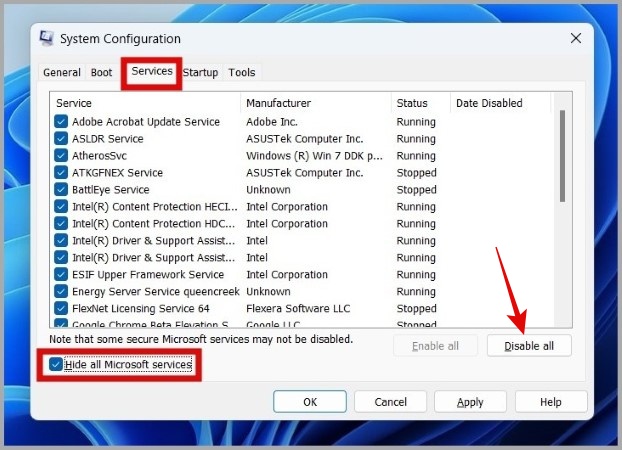This screenshot has width=622, height=450.
Task: Click Stopped status of ATKGFNEX Service
Action: tap(417, 173)
